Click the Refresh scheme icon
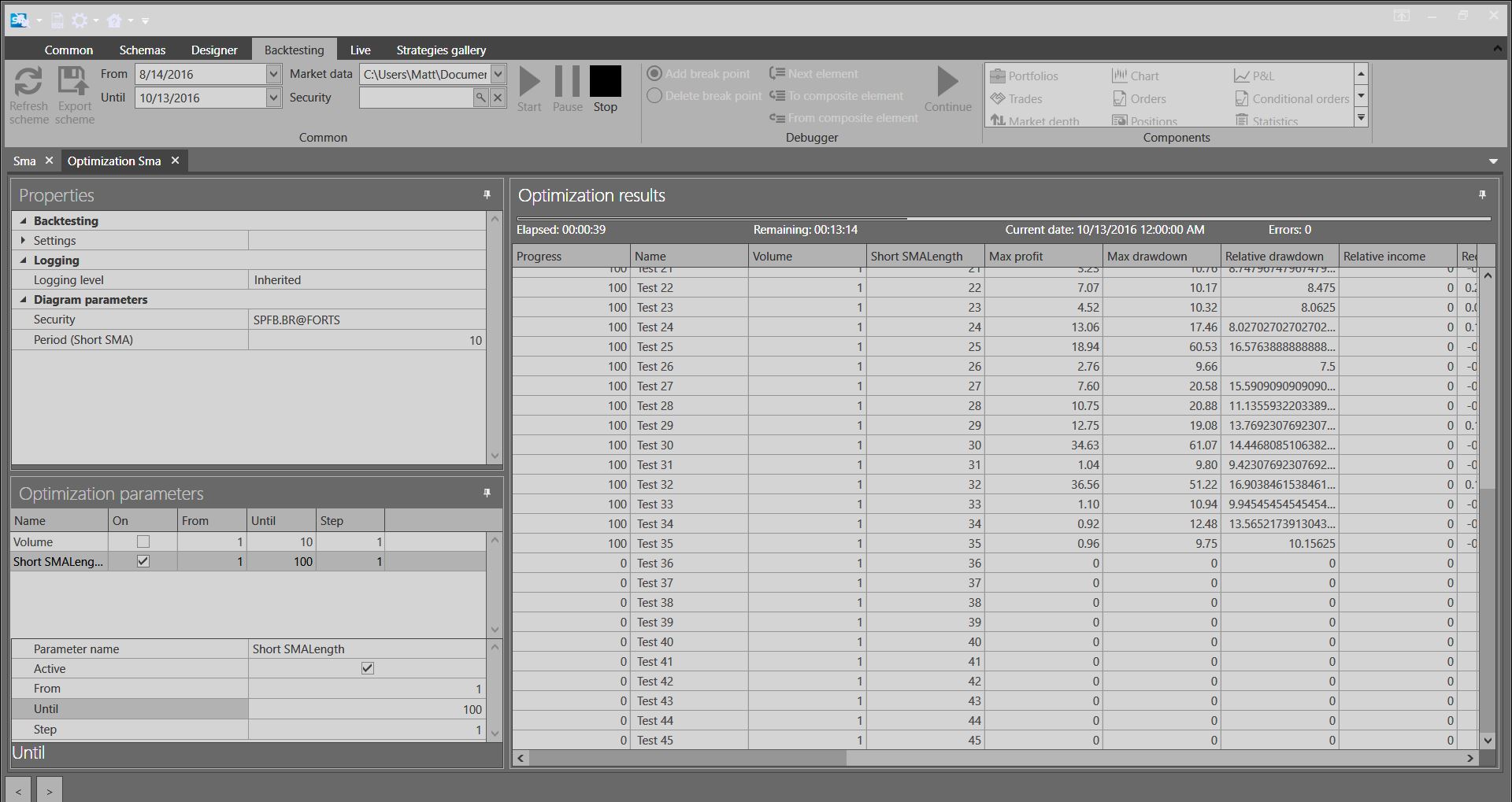 point(28,82)
